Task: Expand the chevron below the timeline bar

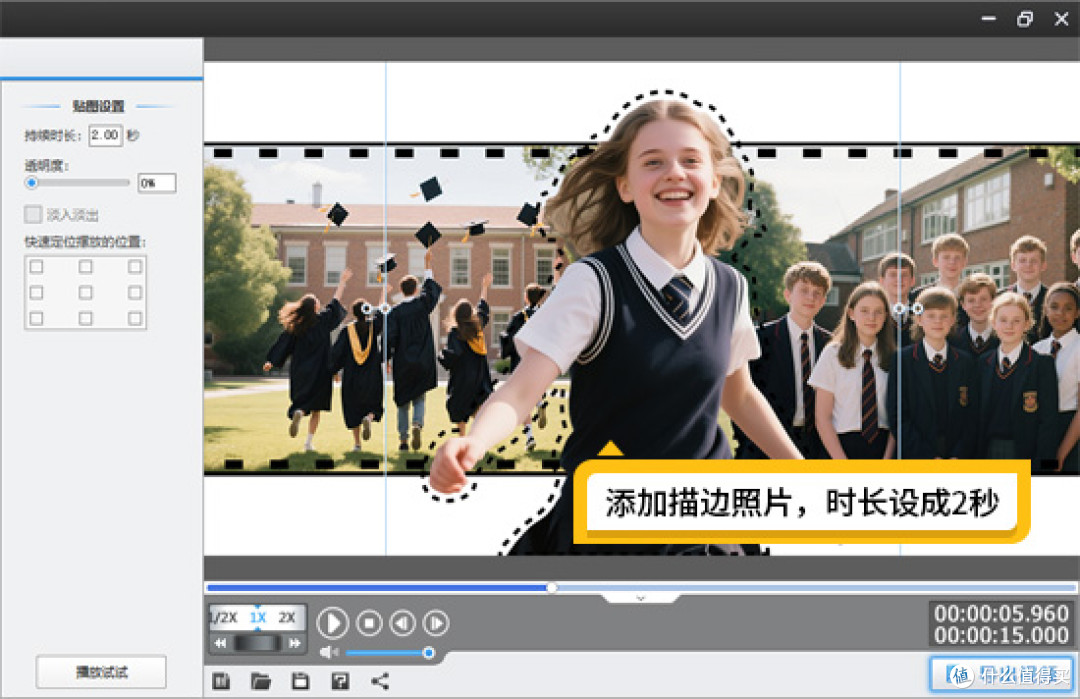Action: 641,598
